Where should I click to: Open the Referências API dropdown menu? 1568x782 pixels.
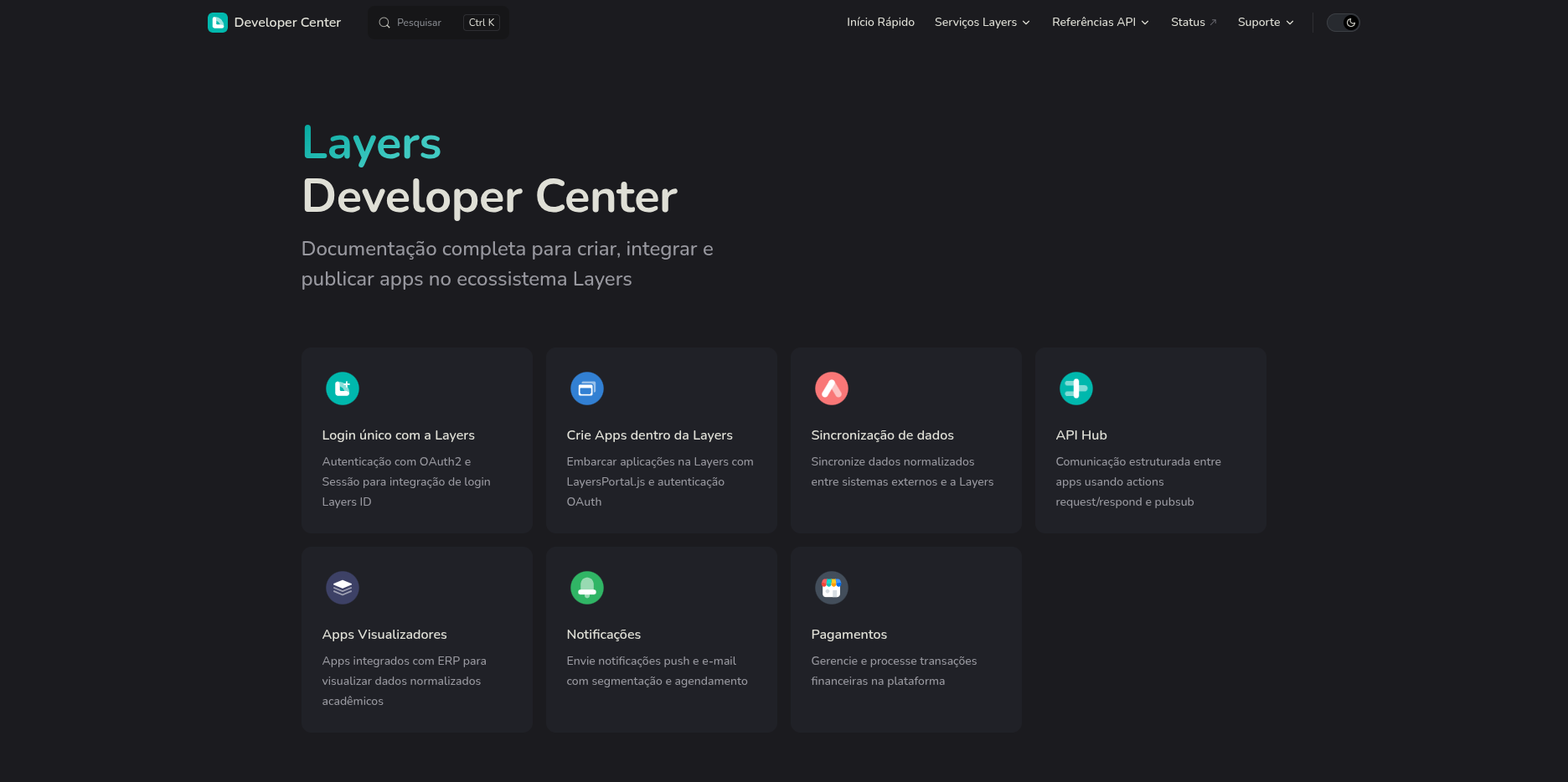point(1100,23)
